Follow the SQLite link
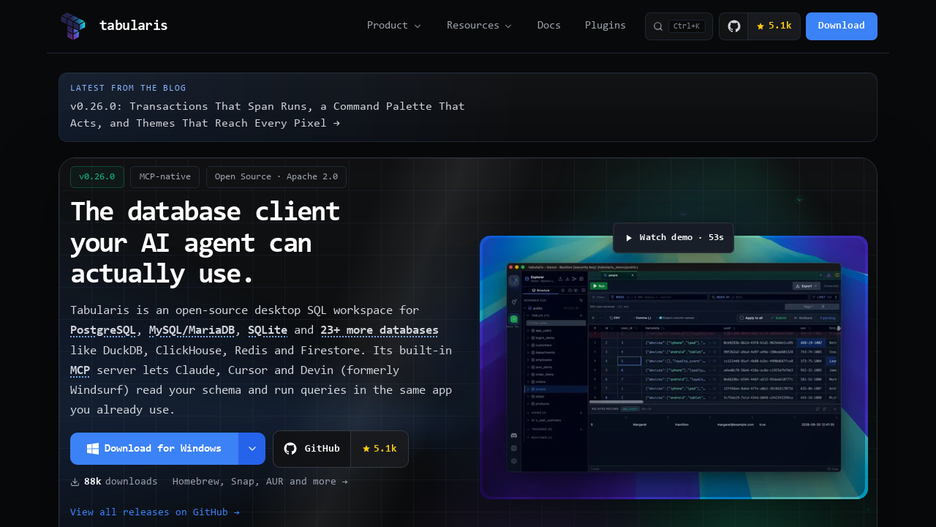The height and width of the screenshot is (527, 936). point(267,330)
